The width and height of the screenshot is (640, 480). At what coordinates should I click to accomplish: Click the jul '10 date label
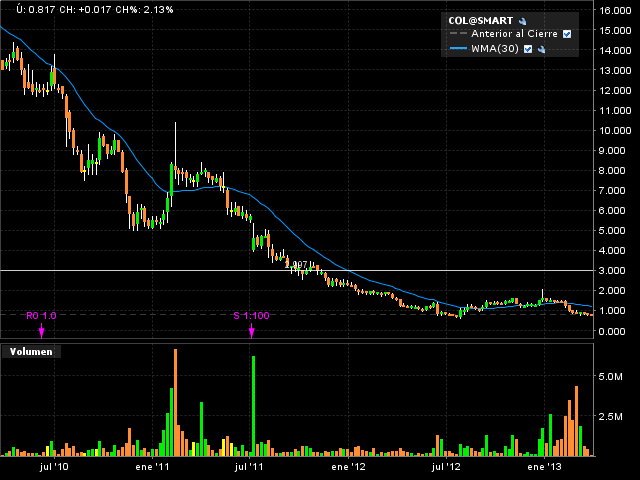(x=54, y=467)
